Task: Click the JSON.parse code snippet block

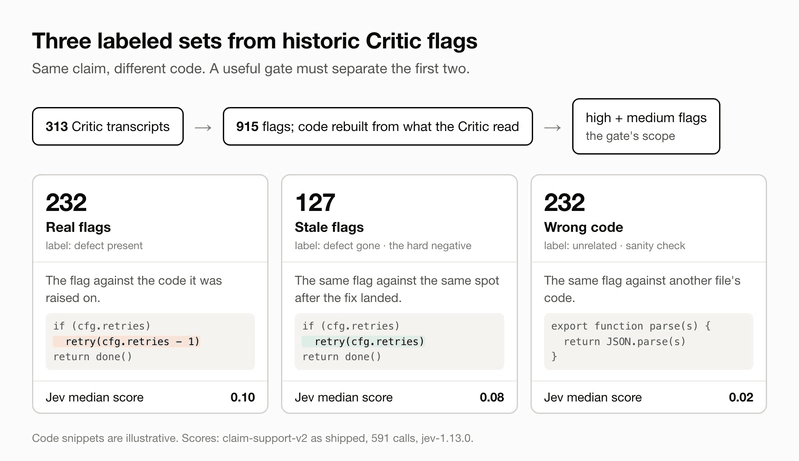Action: pos(648,341)
